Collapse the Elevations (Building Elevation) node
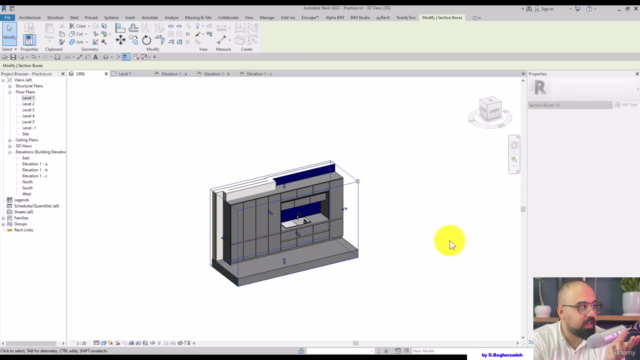This screenshot has width=640, height=360. (10, 152)
